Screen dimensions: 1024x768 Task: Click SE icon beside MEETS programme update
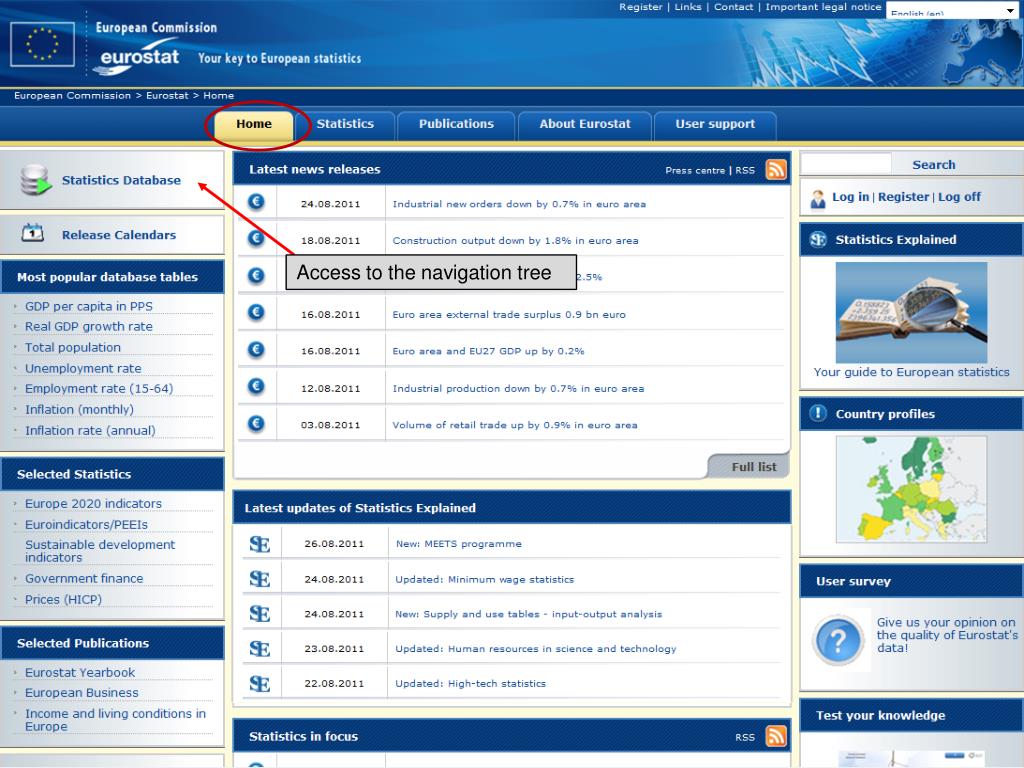[259, 543]
